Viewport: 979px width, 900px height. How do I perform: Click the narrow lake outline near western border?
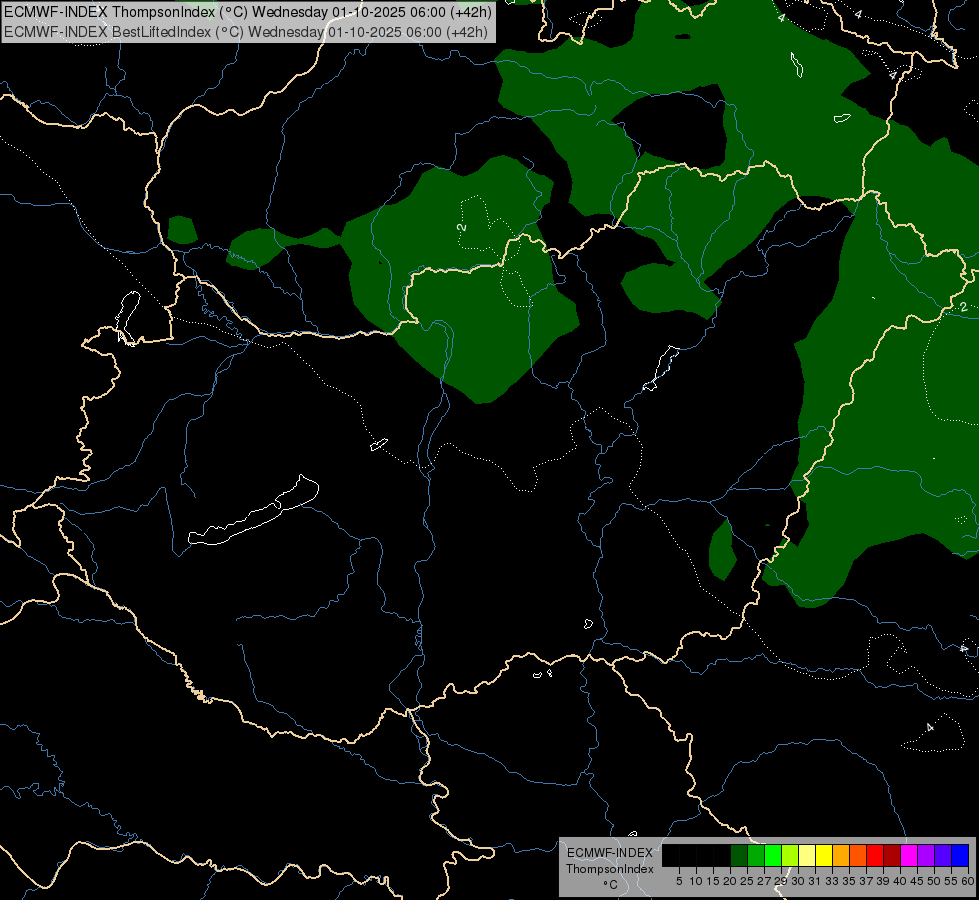[x=127, y=316]
